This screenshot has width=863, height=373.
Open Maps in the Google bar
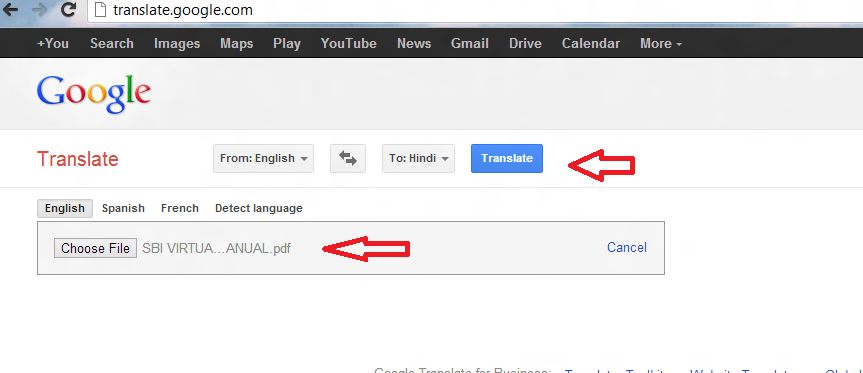click(237, 43)
